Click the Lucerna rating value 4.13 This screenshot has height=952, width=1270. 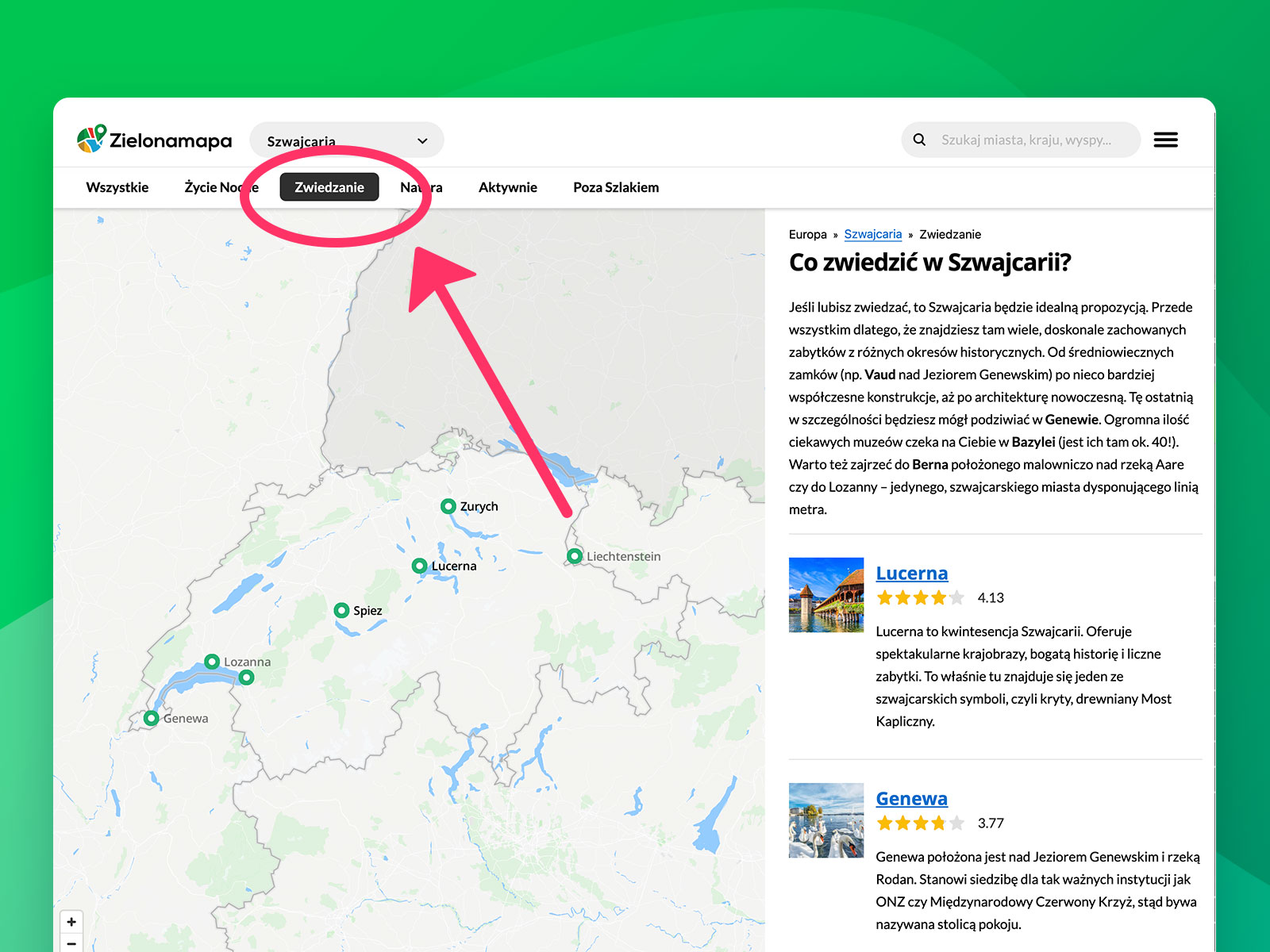[991, 597]
